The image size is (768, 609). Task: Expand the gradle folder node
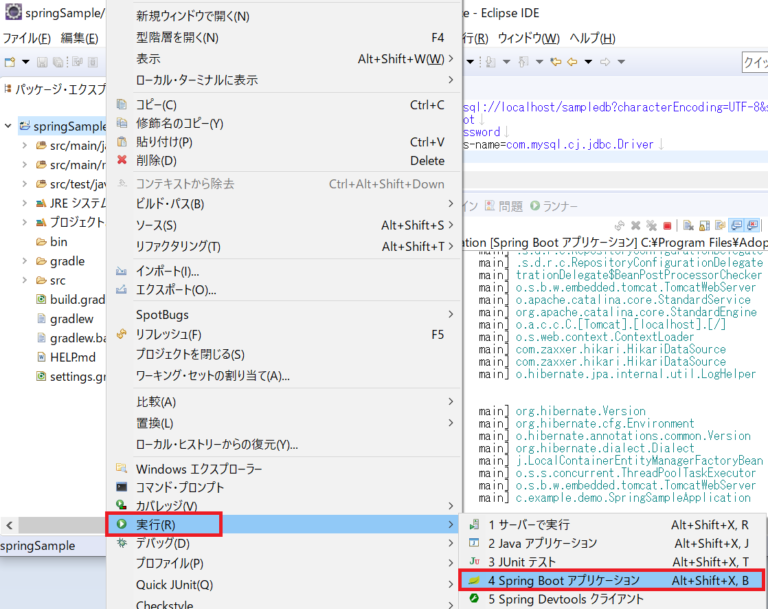pos(24,261)
